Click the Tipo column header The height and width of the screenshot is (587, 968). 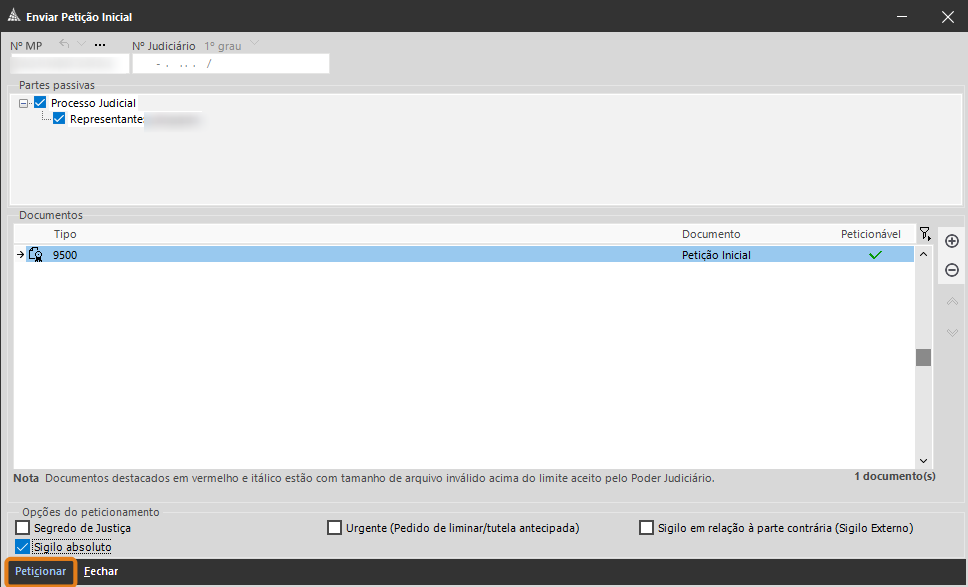(x=65, y=234)
